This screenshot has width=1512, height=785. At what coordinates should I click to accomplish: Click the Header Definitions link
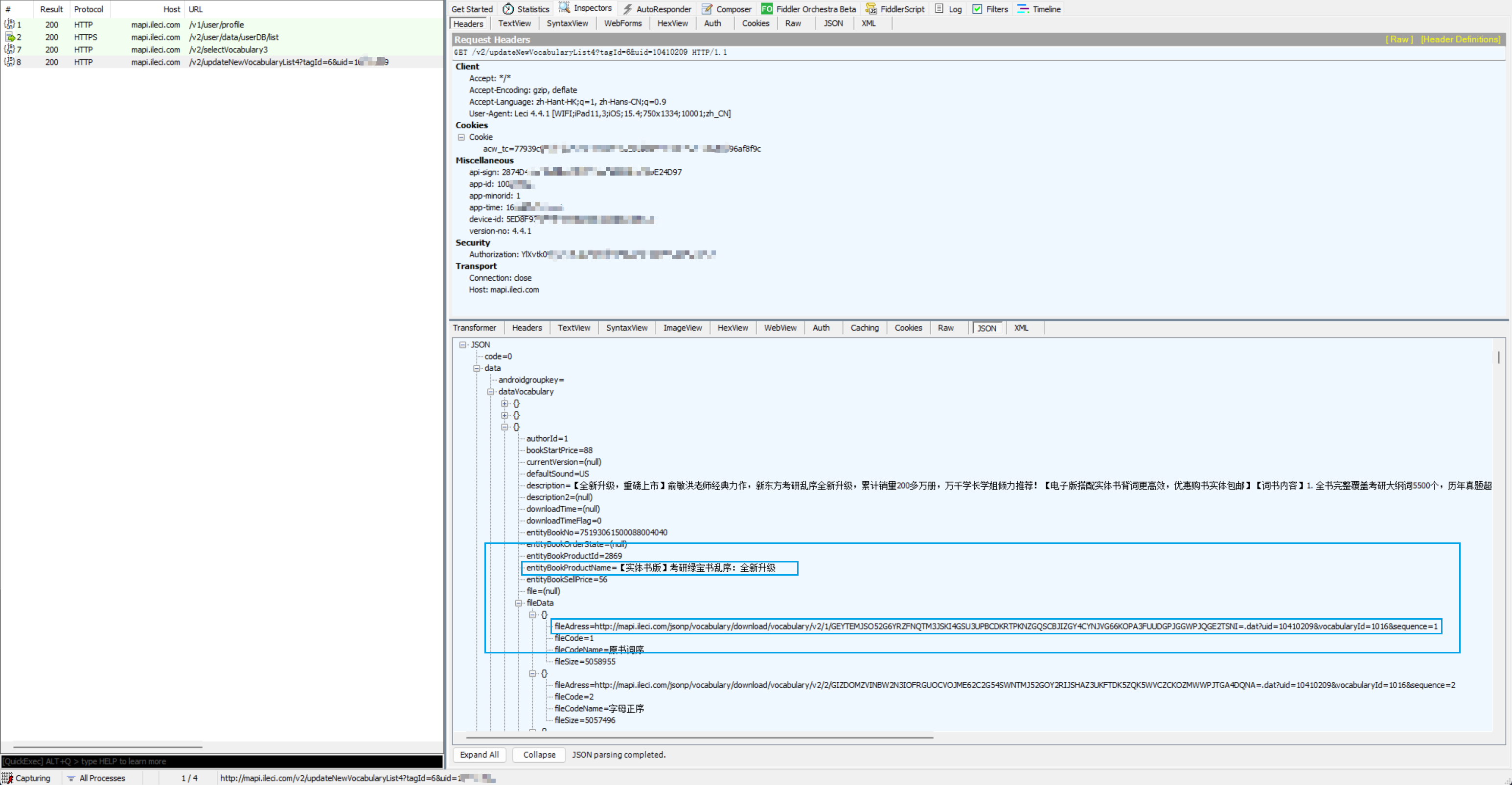pyautogui.click(x=1460, y=39)
